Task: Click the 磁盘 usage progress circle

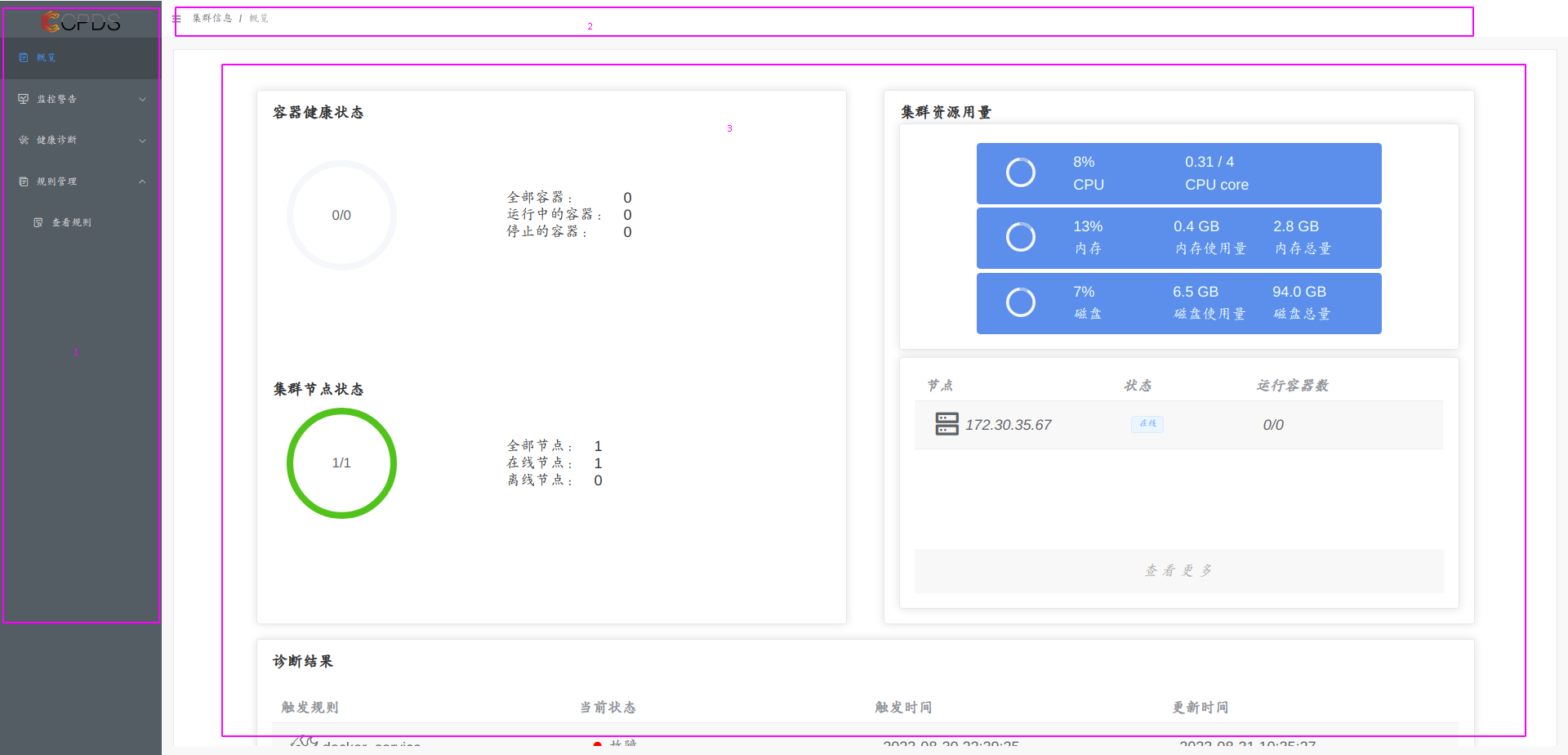Action: point(1020,302)
